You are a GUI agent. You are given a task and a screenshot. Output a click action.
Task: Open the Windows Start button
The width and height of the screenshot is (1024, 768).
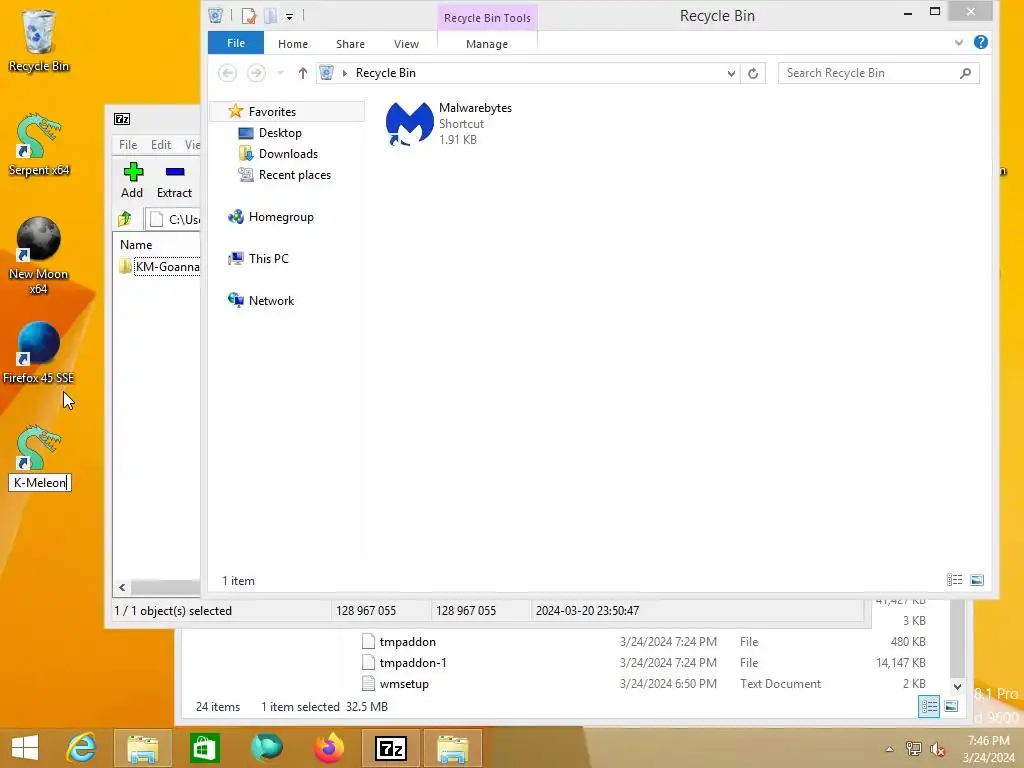25,748
